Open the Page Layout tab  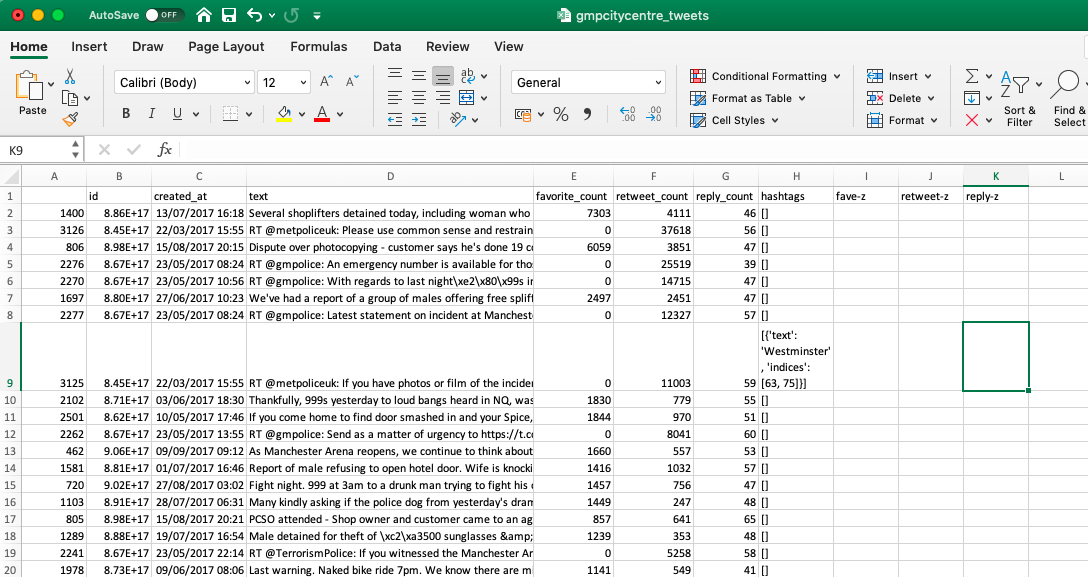(x=226, y=46)
